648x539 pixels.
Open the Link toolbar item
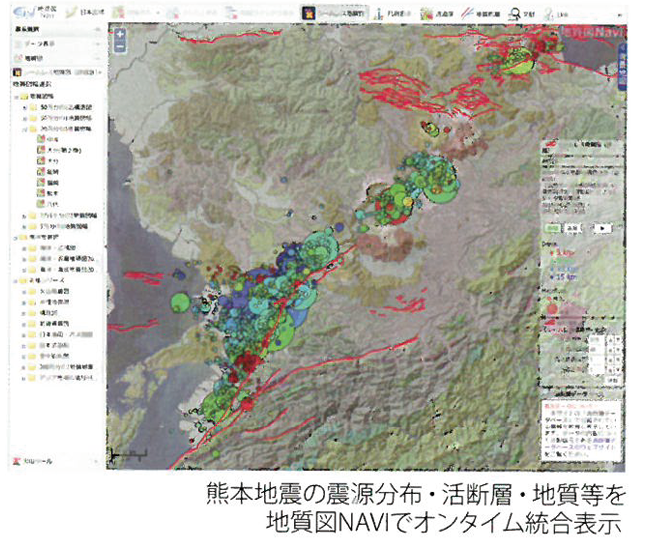556,14
